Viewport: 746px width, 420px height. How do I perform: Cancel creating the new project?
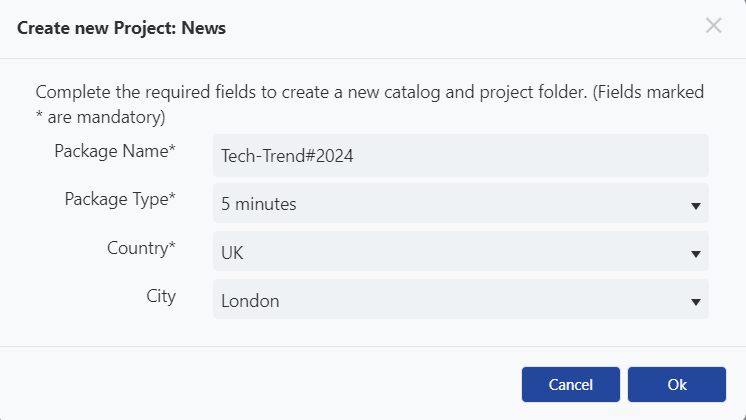pyautogui.click(x=570, y=384)
